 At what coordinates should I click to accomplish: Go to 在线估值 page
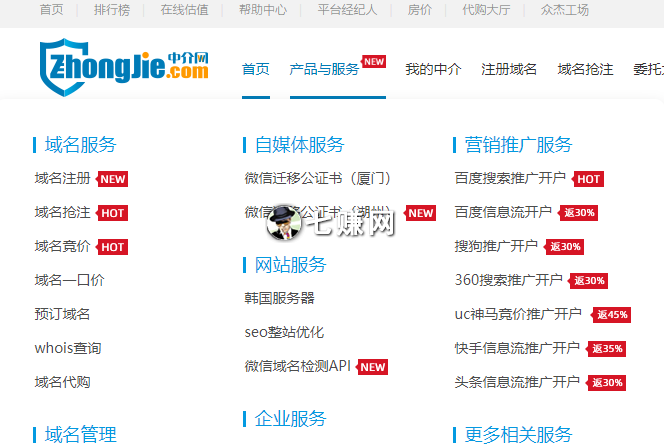point(184,9)
